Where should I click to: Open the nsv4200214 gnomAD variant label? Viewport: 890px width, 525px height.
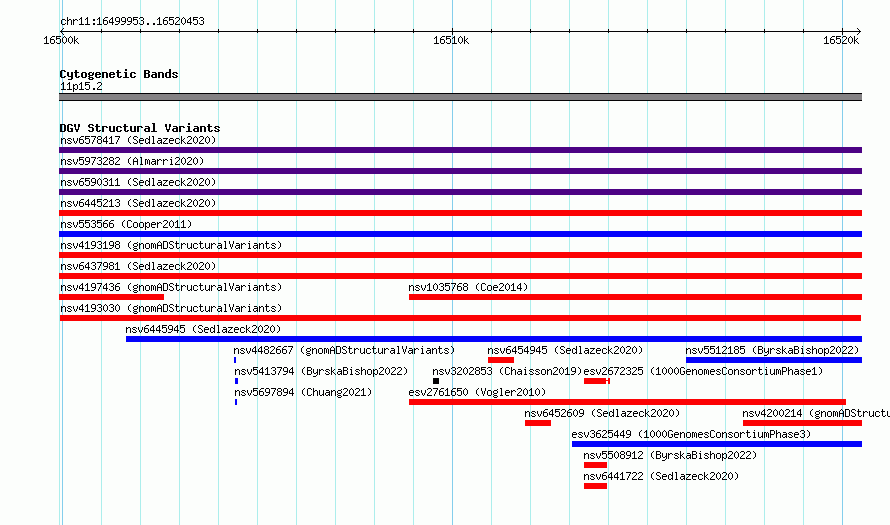coord(816,413)
